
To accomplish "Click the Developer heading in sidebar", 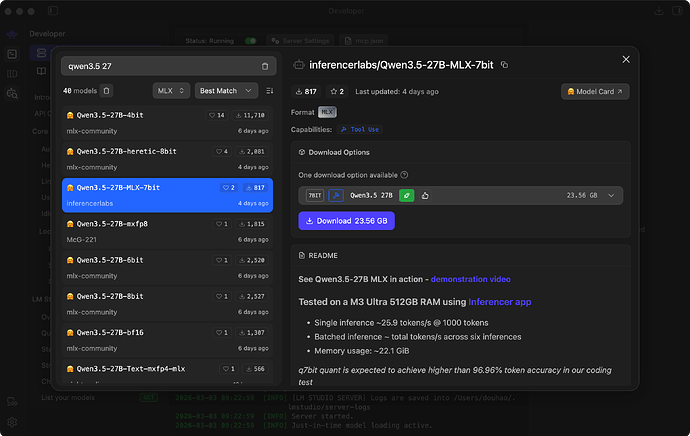I will 47,34.
